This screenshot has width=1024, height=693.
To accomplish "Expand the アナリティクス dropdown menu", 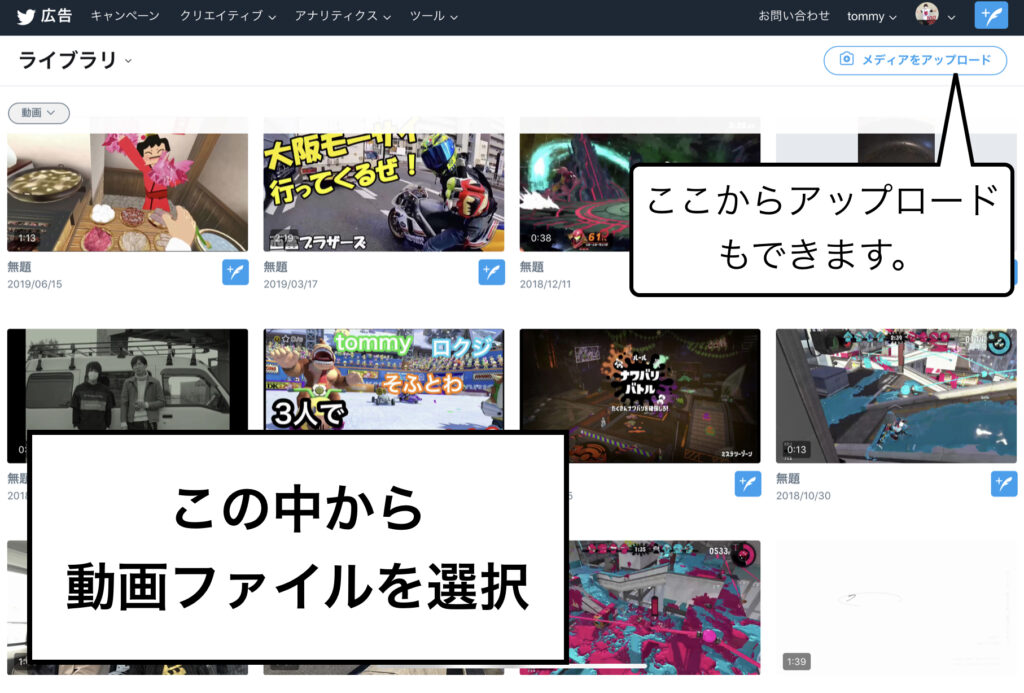I will 342,16.
